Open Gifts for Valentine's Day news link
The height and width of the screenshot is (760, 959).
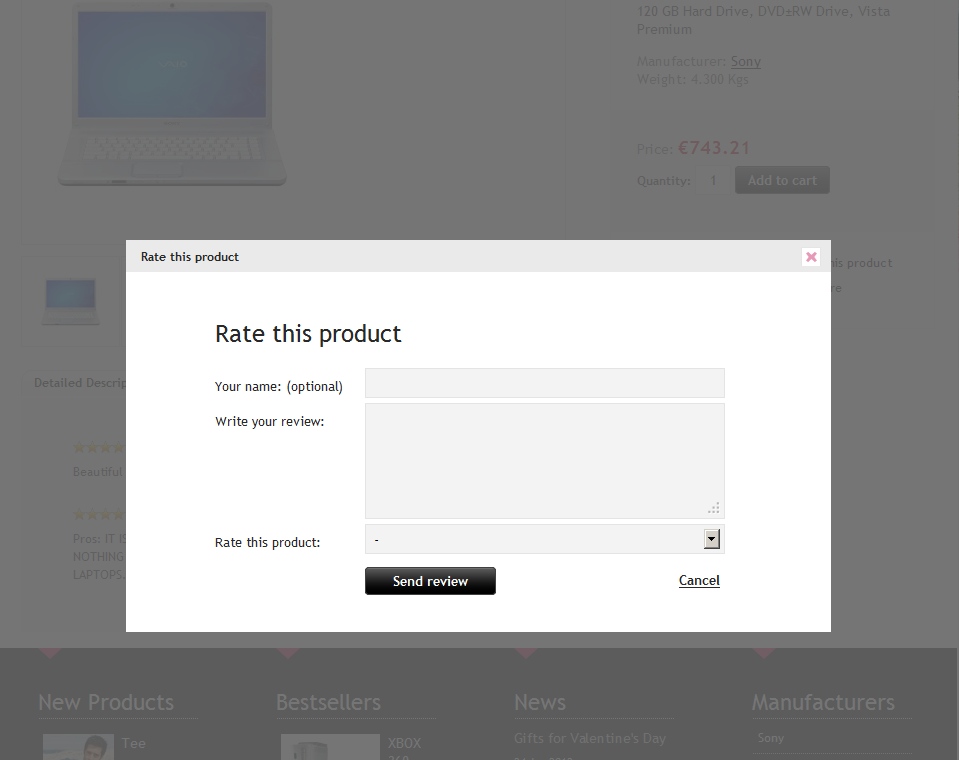click(589, 738)
